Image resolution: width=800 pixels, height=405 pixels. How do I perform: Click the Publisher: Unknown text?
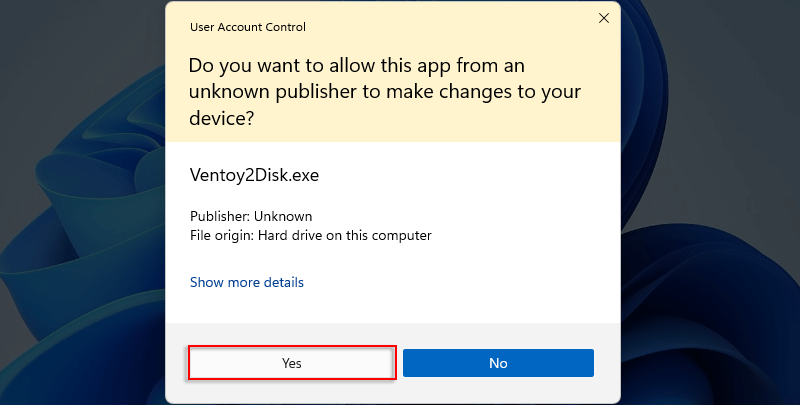click(x=251, y=216)
